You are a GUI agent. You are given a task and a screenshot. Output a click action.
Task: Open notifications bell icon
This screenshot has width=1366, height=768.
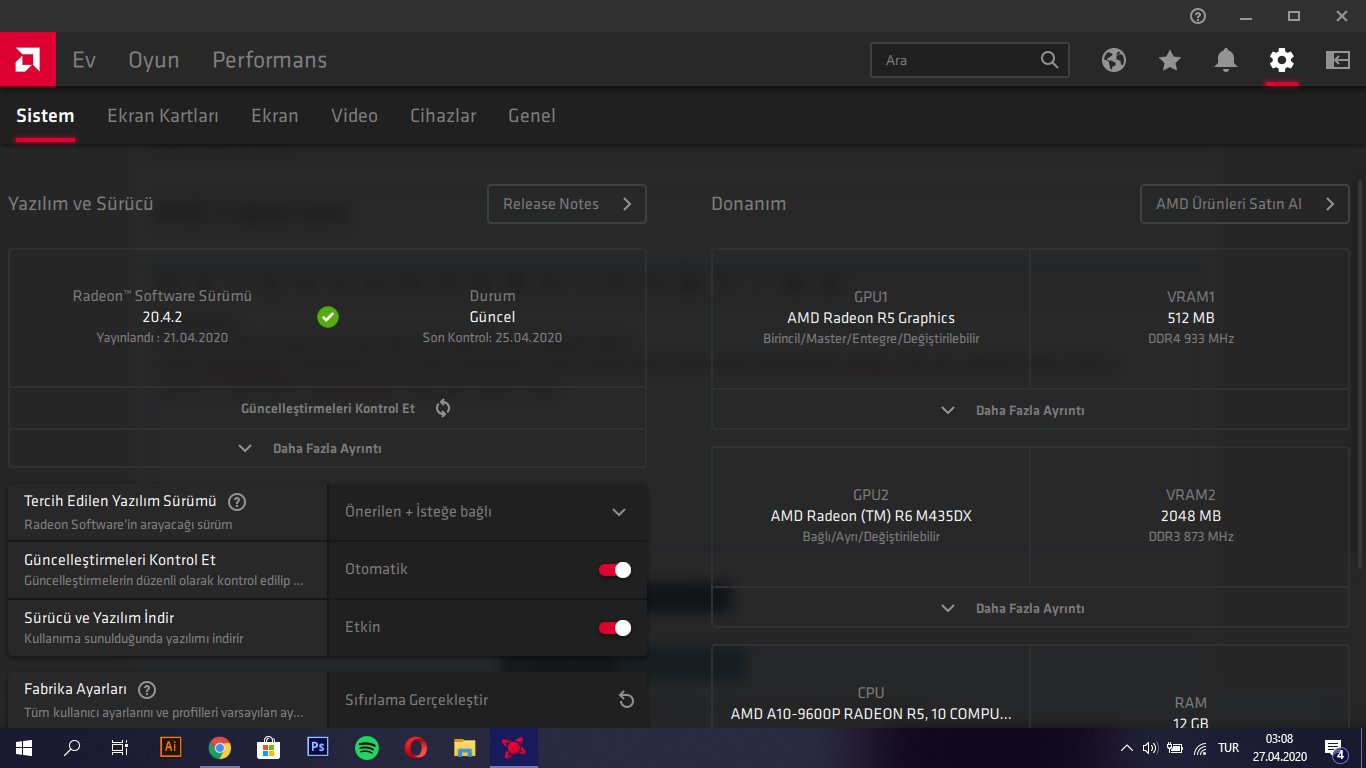(1226, 60)
